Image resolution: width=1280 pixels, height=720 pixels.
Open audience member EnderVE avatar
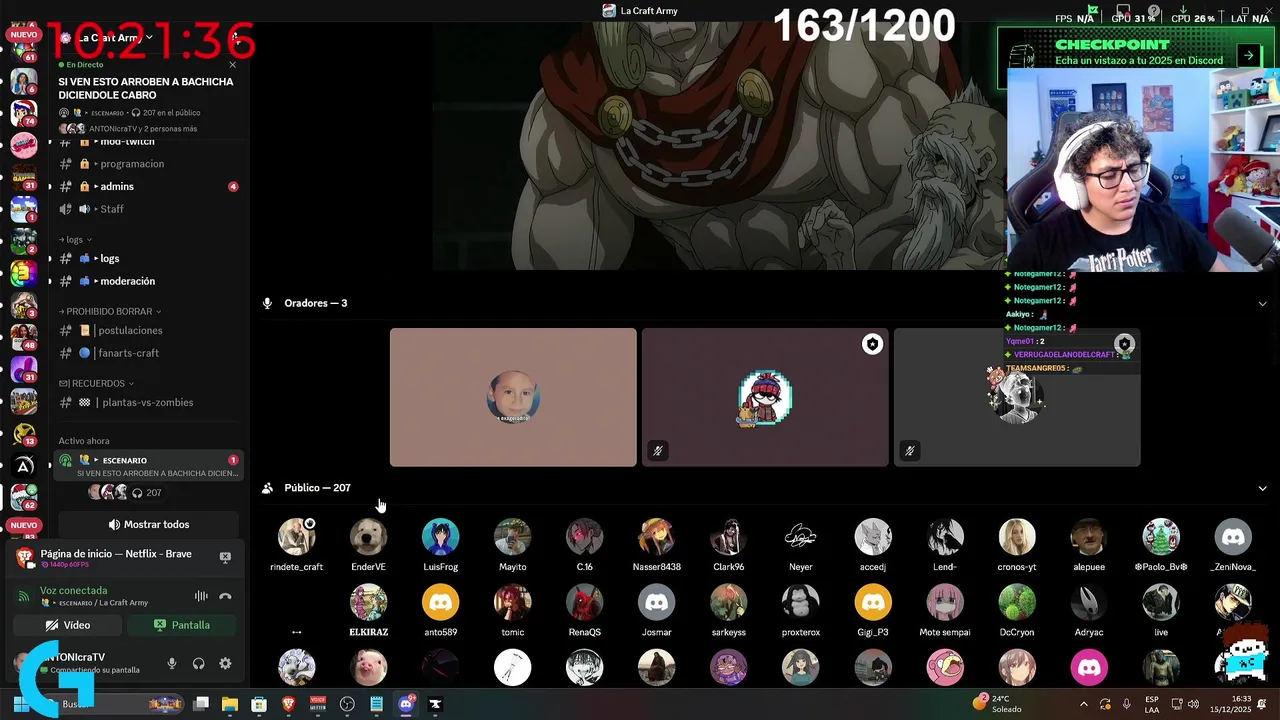pos(368,537)
